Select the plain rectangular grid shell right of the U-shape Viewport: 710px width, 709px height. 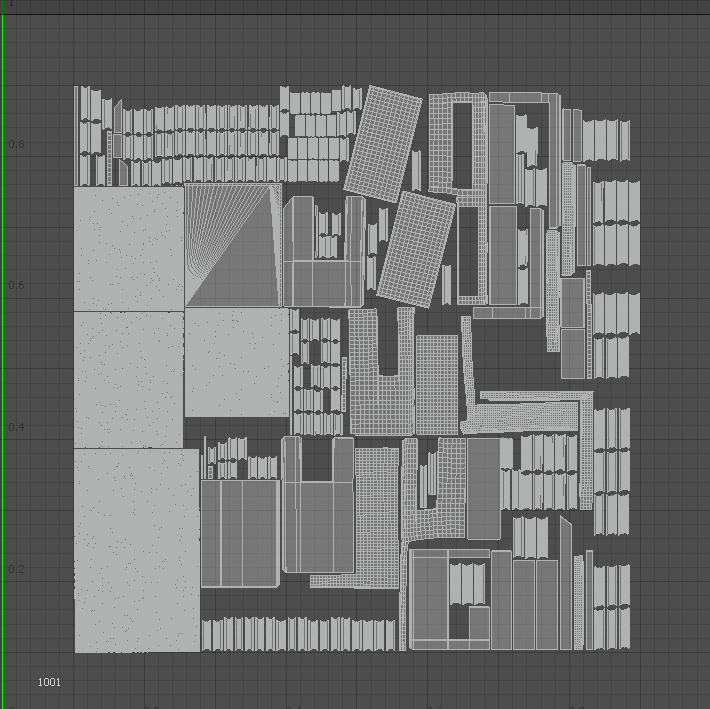tap(436, 384)
